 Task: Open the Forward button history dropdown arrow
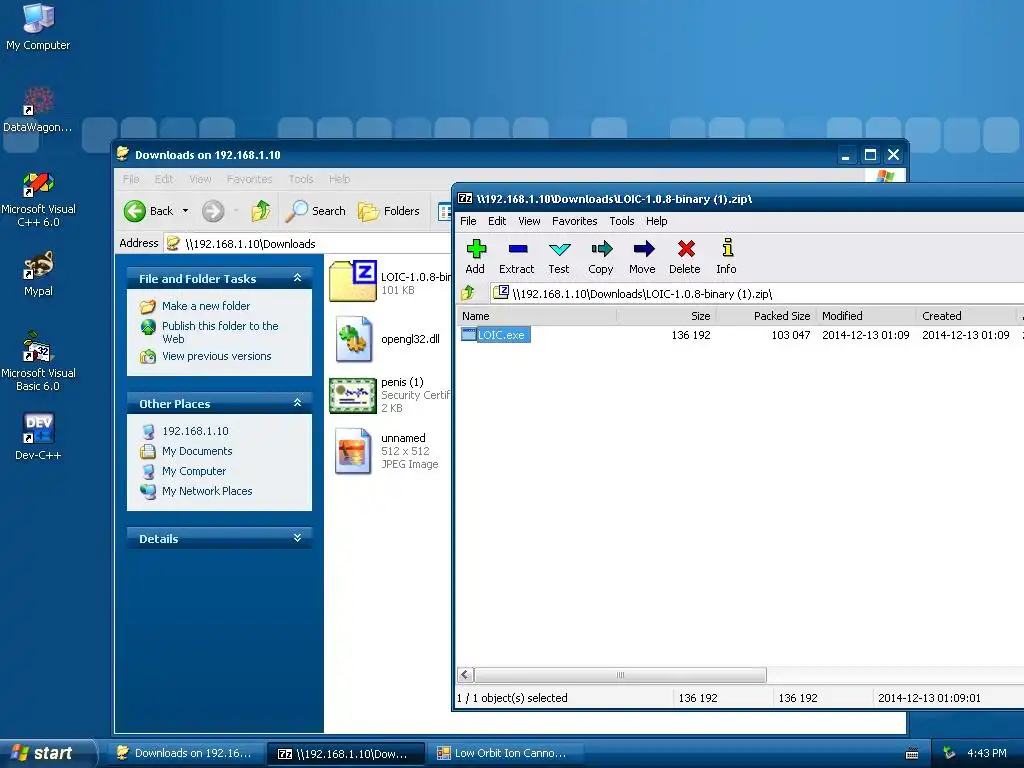[236, 211]
